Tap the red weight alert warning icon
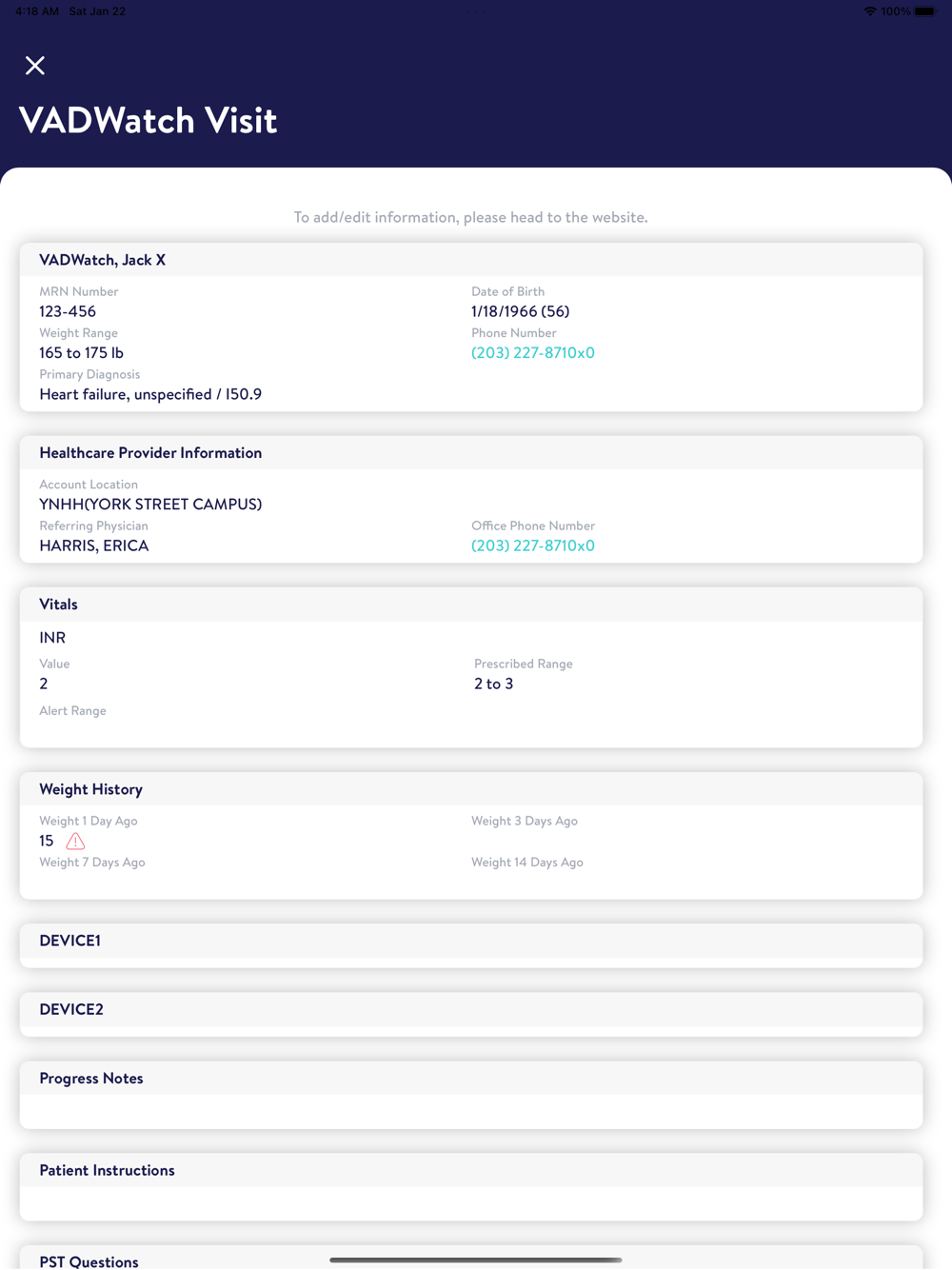This screenshot has width=952, height=1270. click(x=75, y=842)
